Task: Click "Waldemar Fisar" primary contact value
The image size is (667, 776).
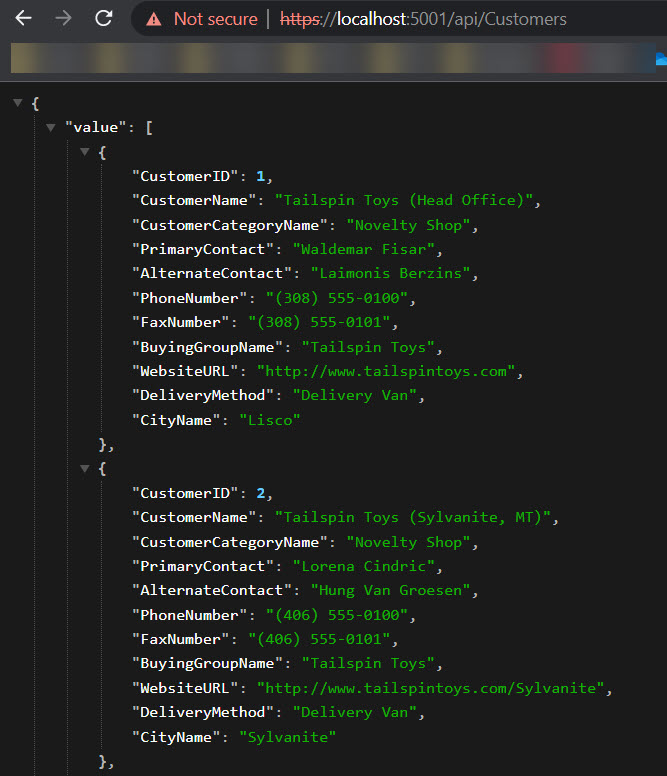Action: pos(364,249)
